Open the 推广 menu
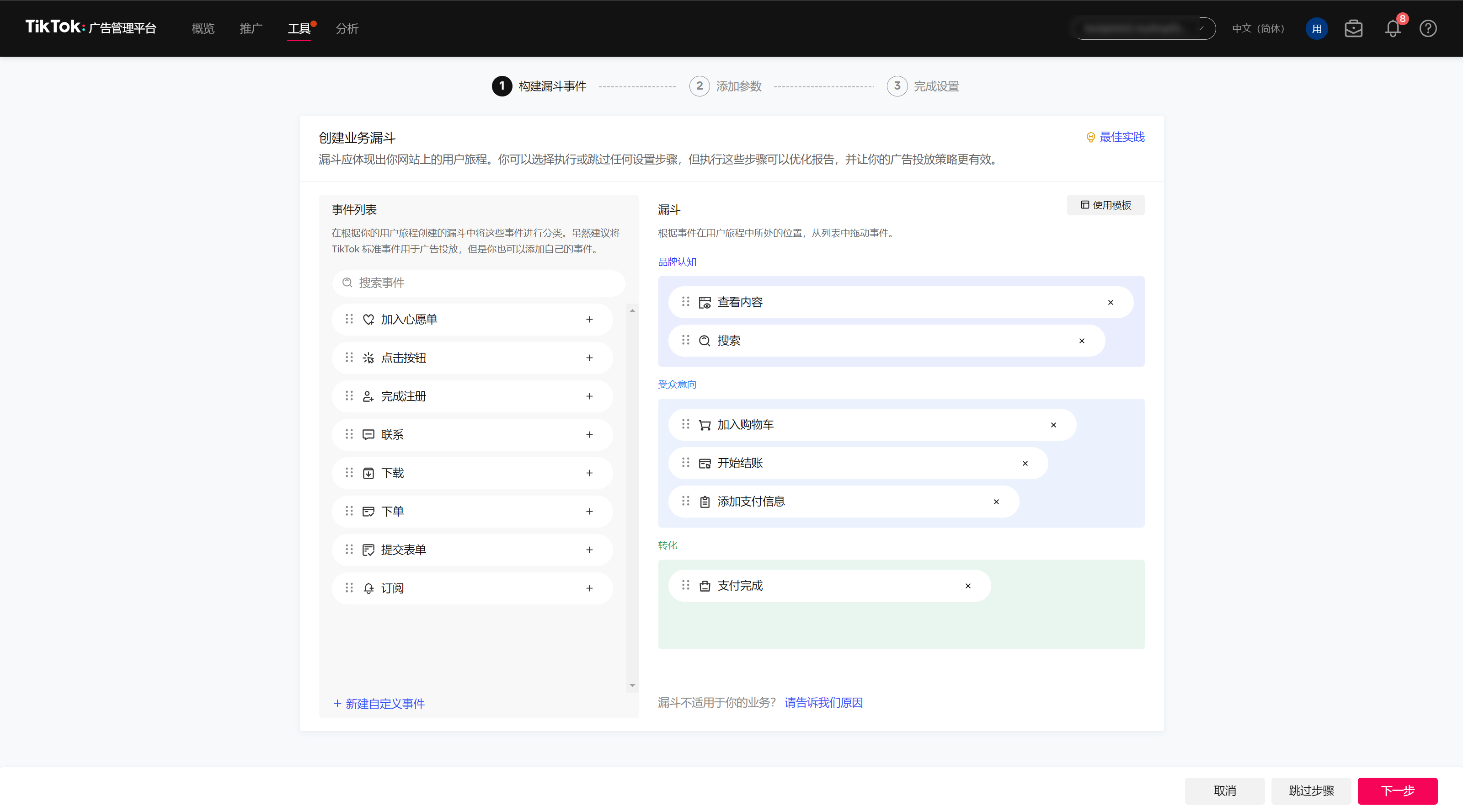The height and width of the screenshot is (812, 1463). tap(251, 28)
